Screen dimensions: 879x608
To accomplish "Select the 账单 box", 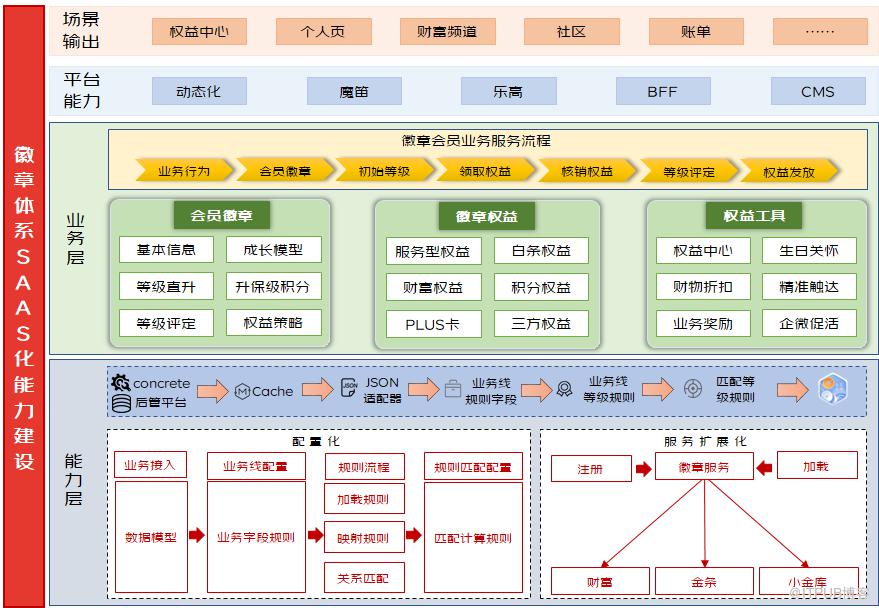I will 696,31.
